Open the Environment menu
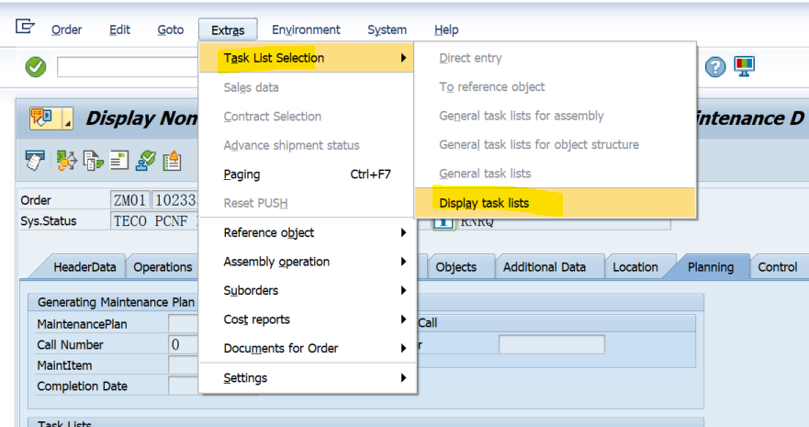This screenshot has width=809, height=427. (306, 30)
